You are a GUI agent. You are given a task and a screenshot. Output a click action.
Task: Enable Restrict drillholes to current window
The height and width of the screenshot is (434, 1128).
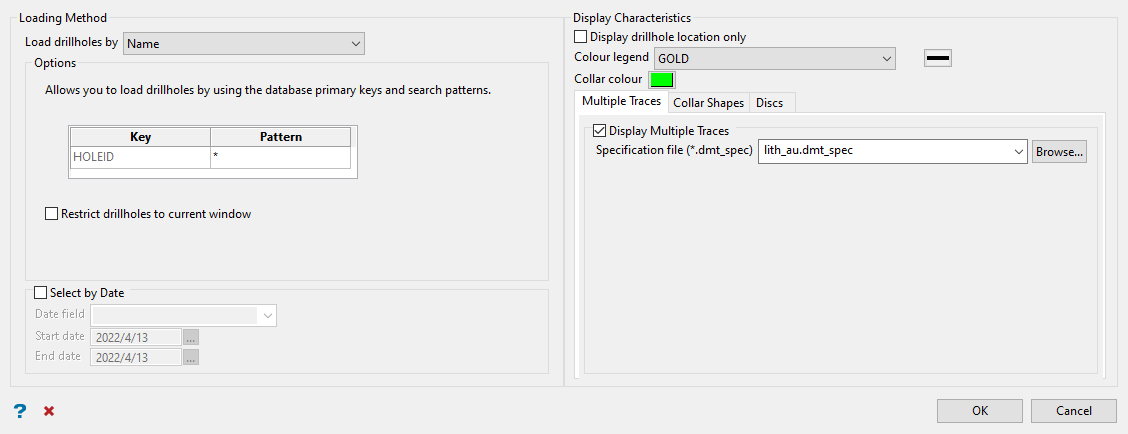point(52,213)
